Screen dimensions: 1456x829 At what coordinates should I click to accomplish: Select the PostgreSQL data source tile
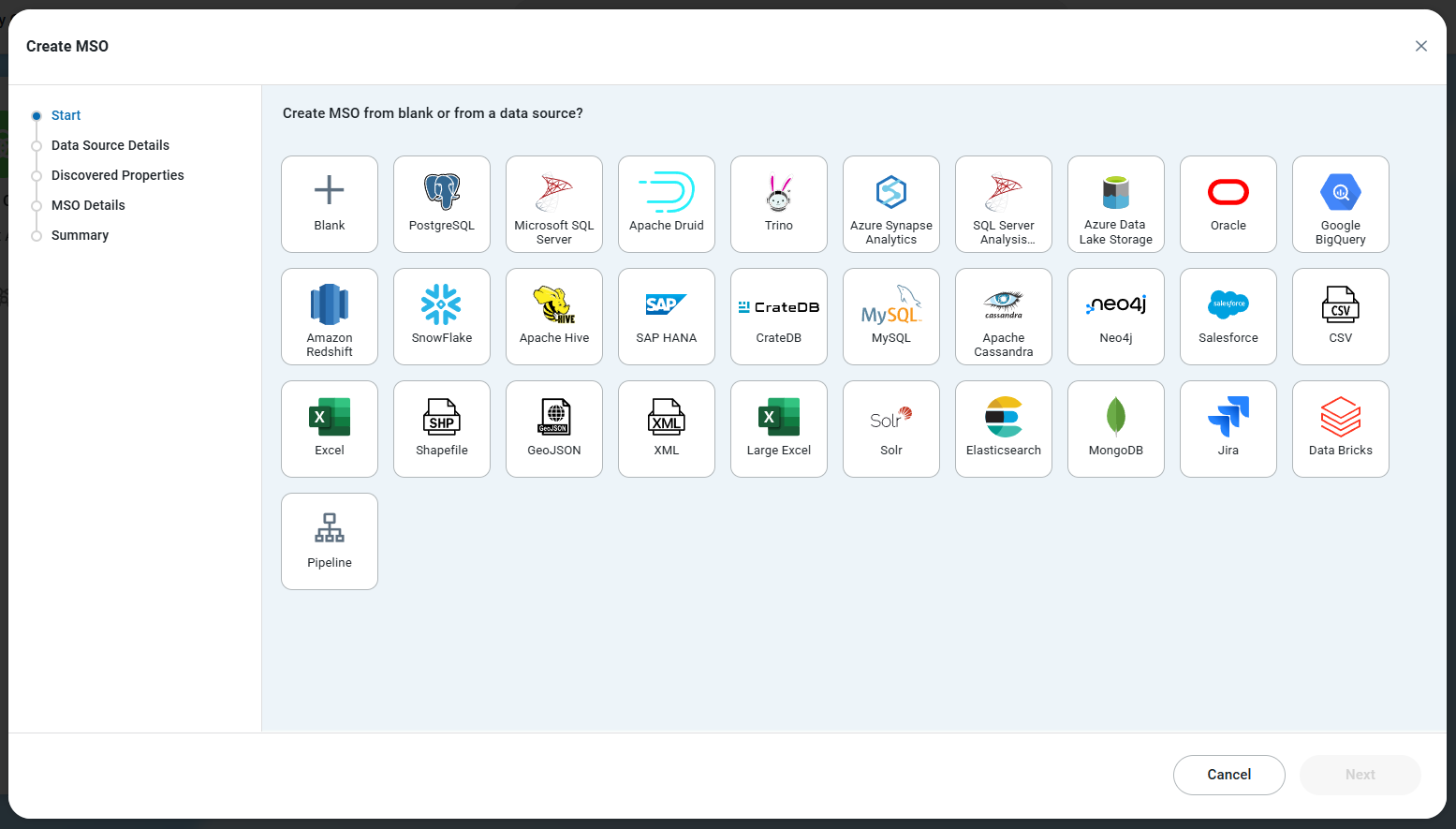tap(442, 204)
